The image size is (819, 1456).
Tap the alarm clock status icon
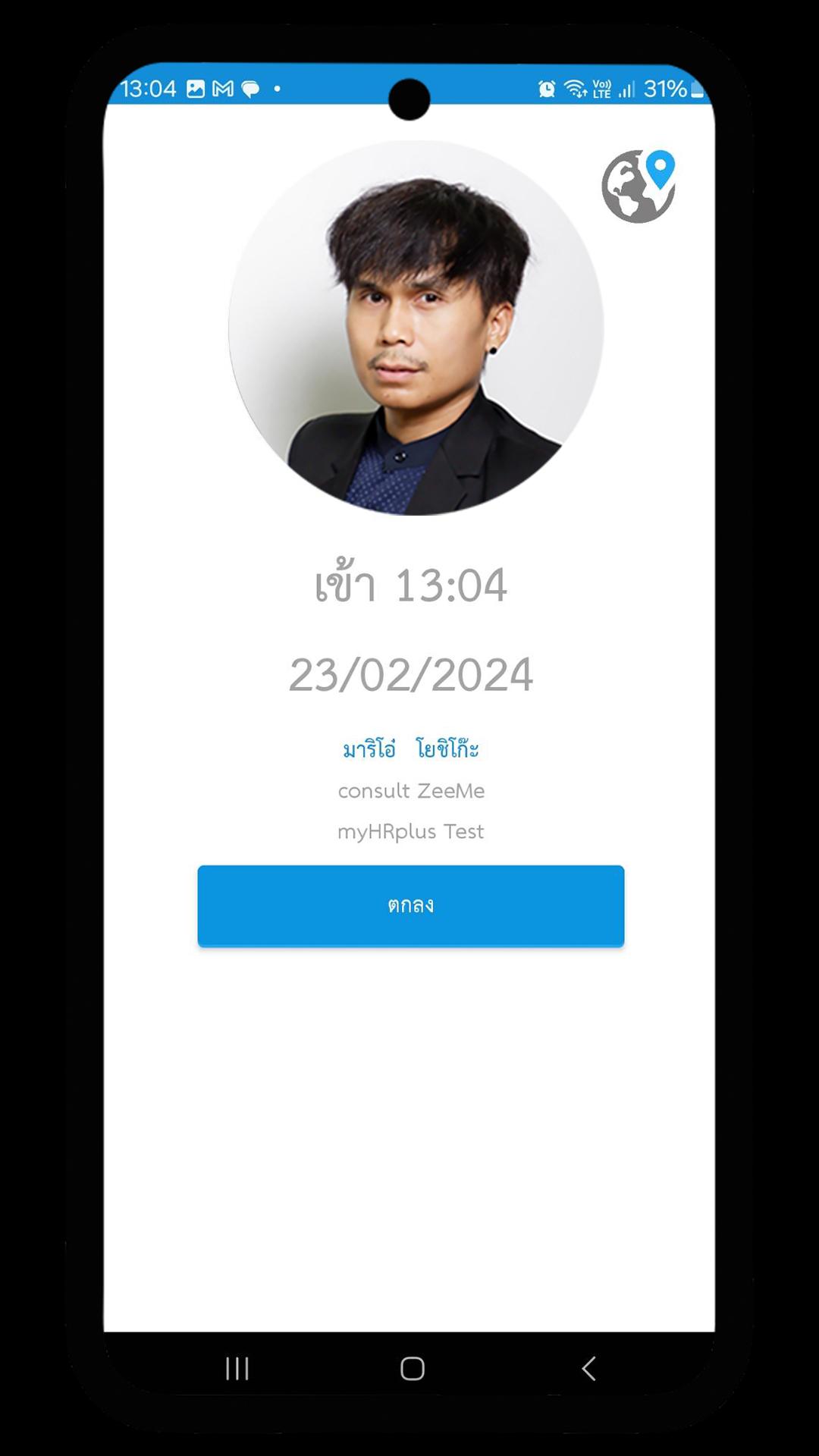point(547,89)
